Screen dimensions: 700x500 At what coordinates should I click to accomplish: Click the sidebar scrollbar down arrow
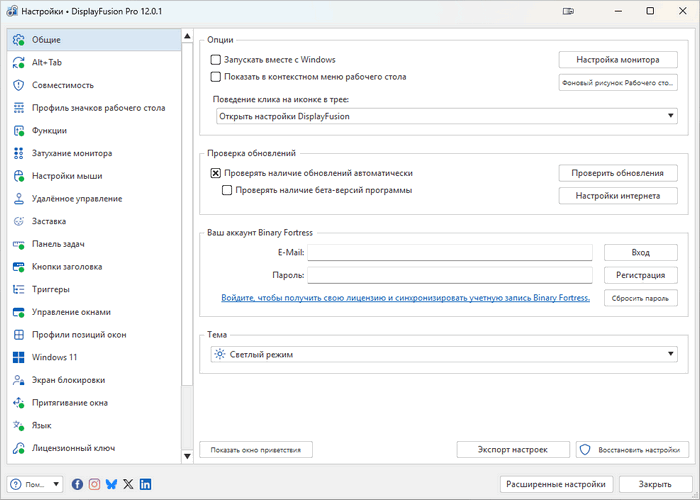[189, 457]
